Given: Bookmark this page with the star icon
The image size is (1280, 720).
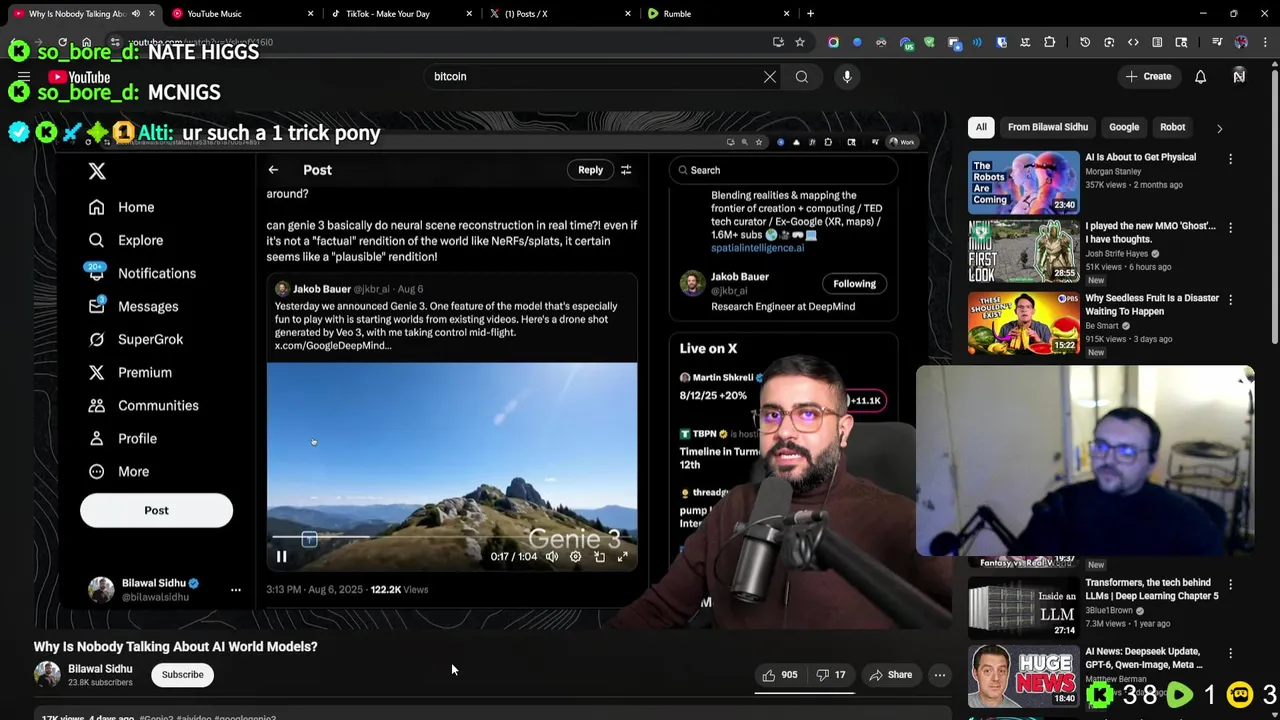Looking at the screenshot, I should pos(800,42).
